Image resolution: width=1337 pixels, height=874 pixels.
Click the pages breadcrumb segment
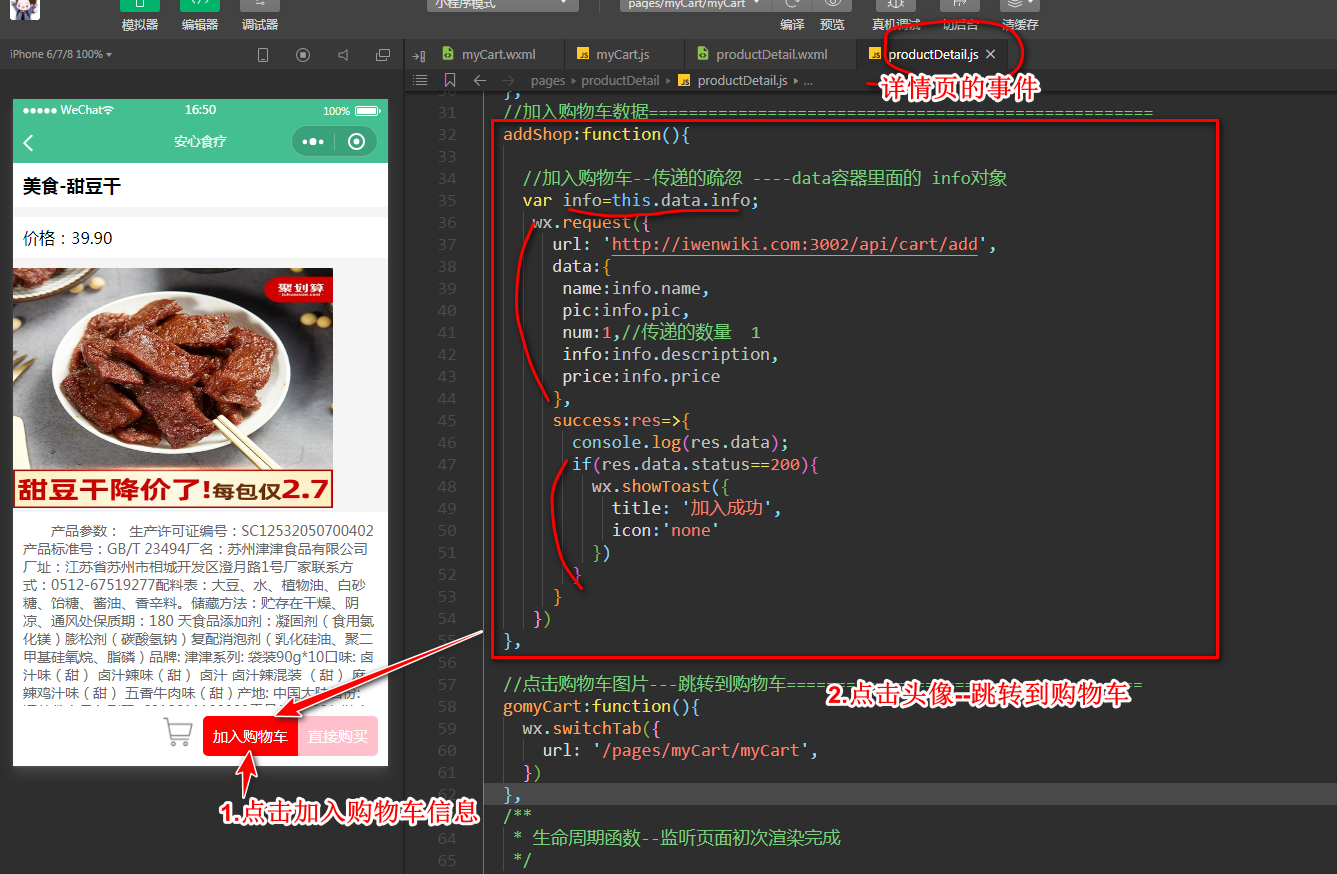coord(548,81)
